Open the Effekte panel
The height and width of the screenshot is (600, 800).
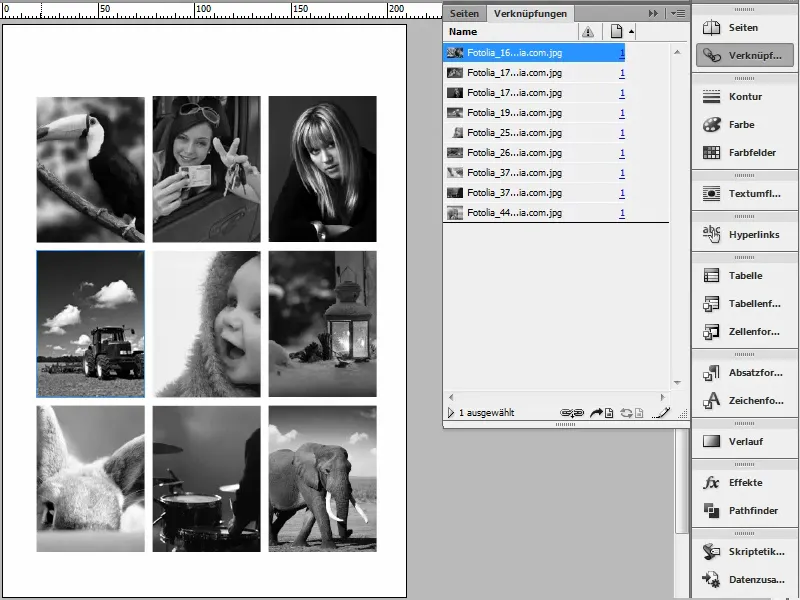click(744, 483)
